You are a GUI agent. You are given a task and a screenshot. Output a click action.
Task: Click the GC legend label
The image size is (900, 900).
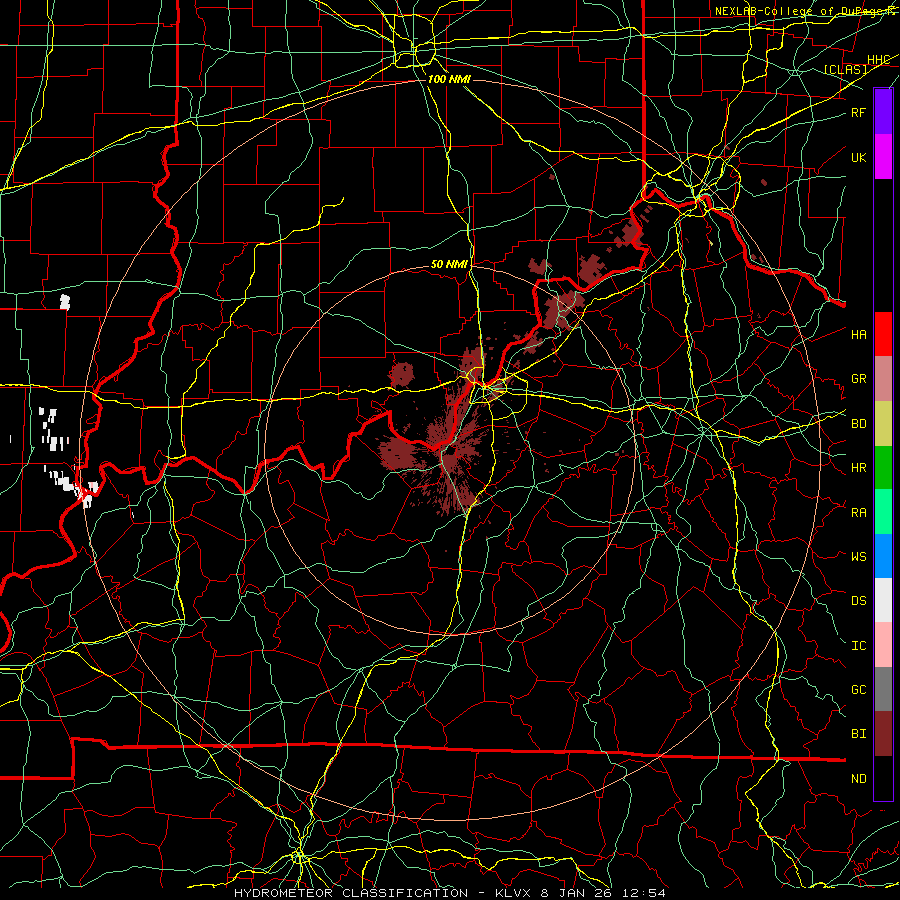coord(859,690)
